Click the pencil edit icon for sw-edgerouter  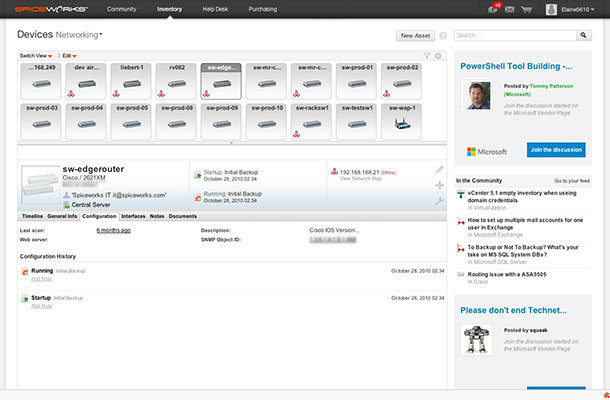(x=439, y=170)
